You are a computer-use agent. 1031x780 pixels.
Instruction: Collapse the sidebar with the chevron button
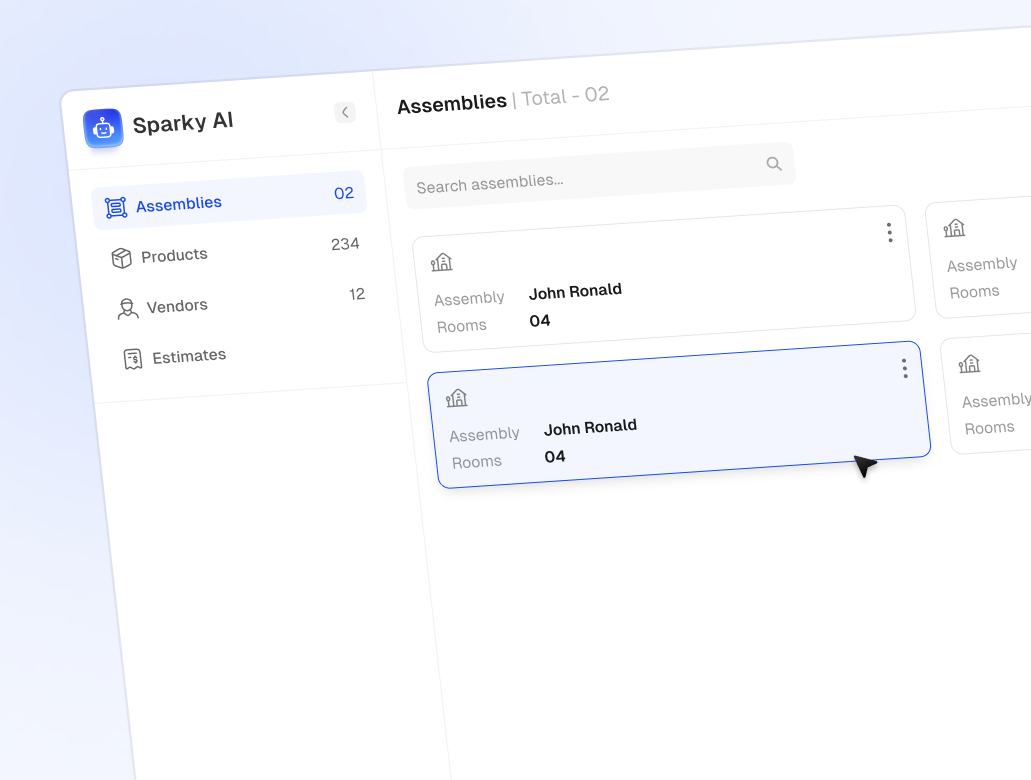point(345,112)
